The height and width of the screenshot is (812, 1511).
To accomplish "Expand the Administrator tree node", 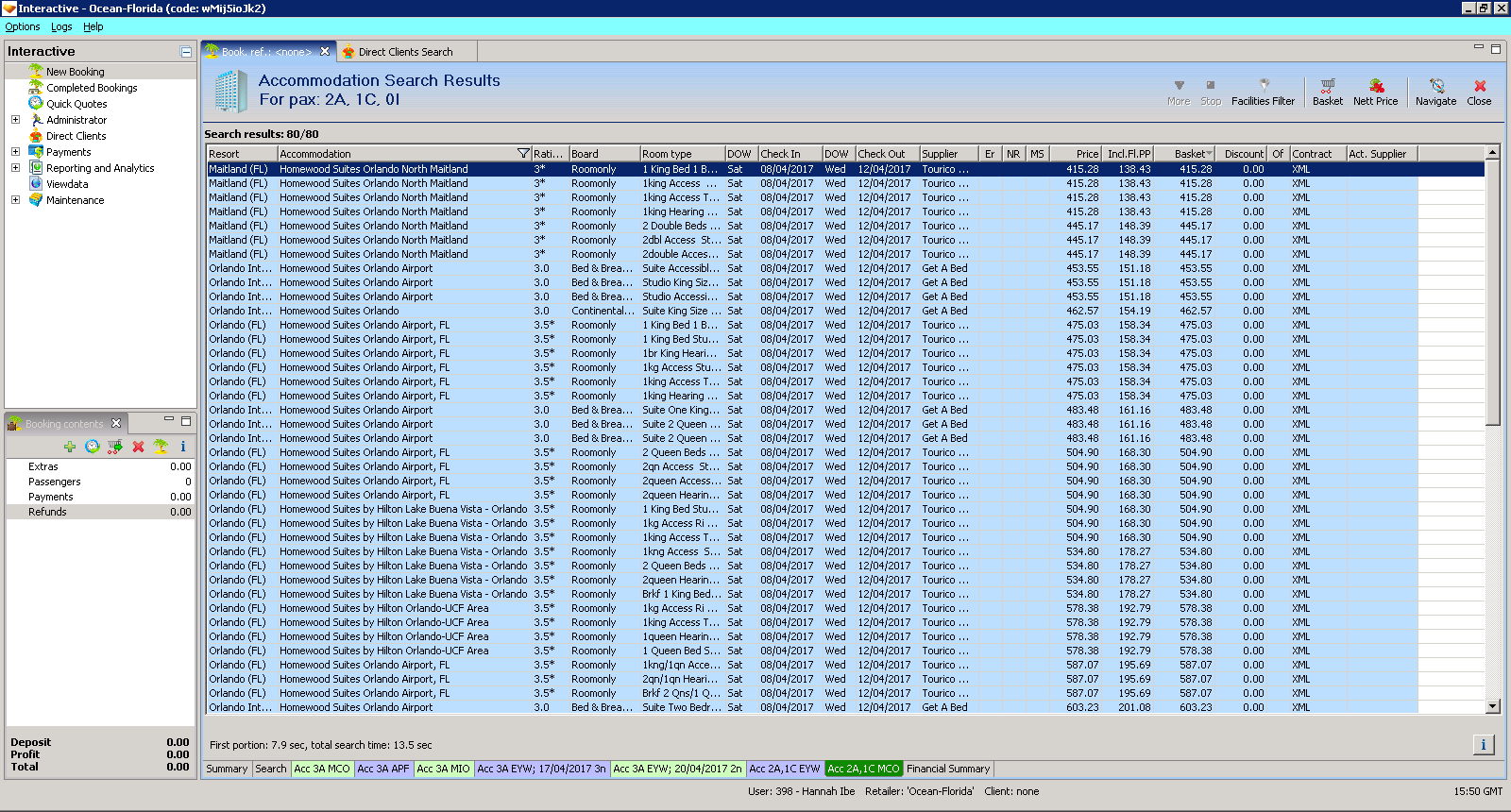I will pos(15,120).
